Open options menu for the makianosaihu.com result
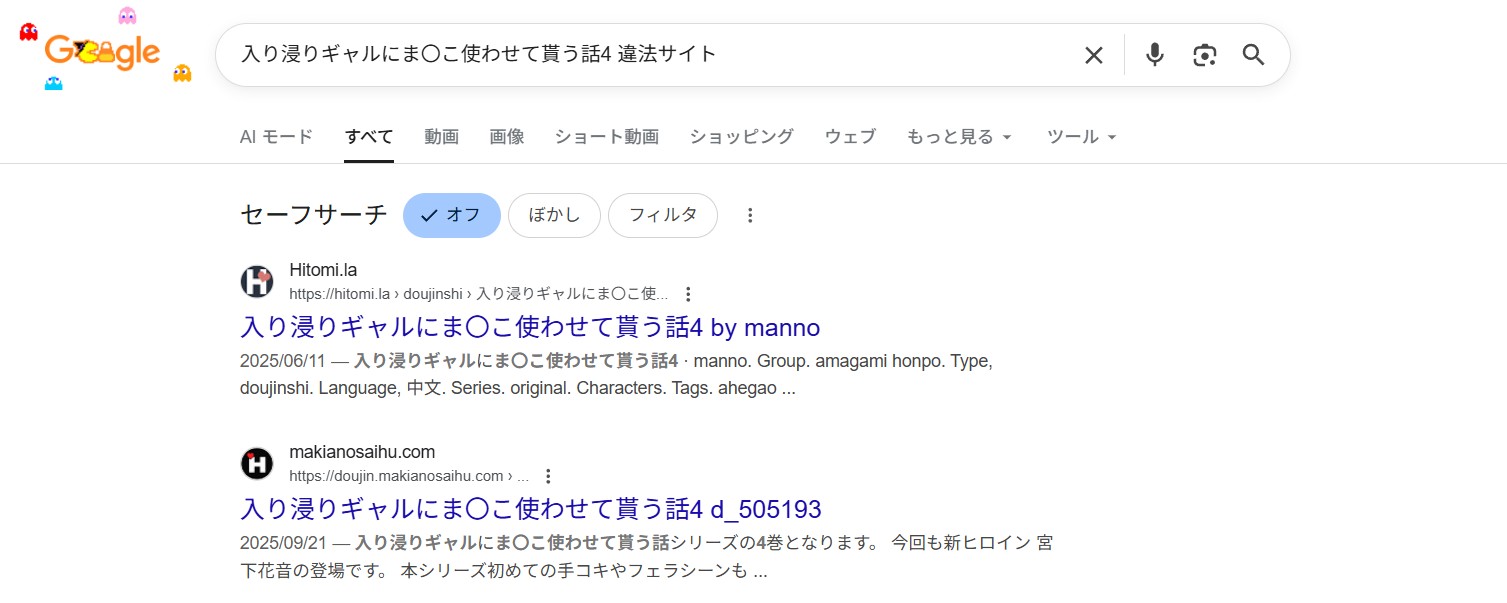The width and height of the screenshot is (1507, 603). point(548,476)
